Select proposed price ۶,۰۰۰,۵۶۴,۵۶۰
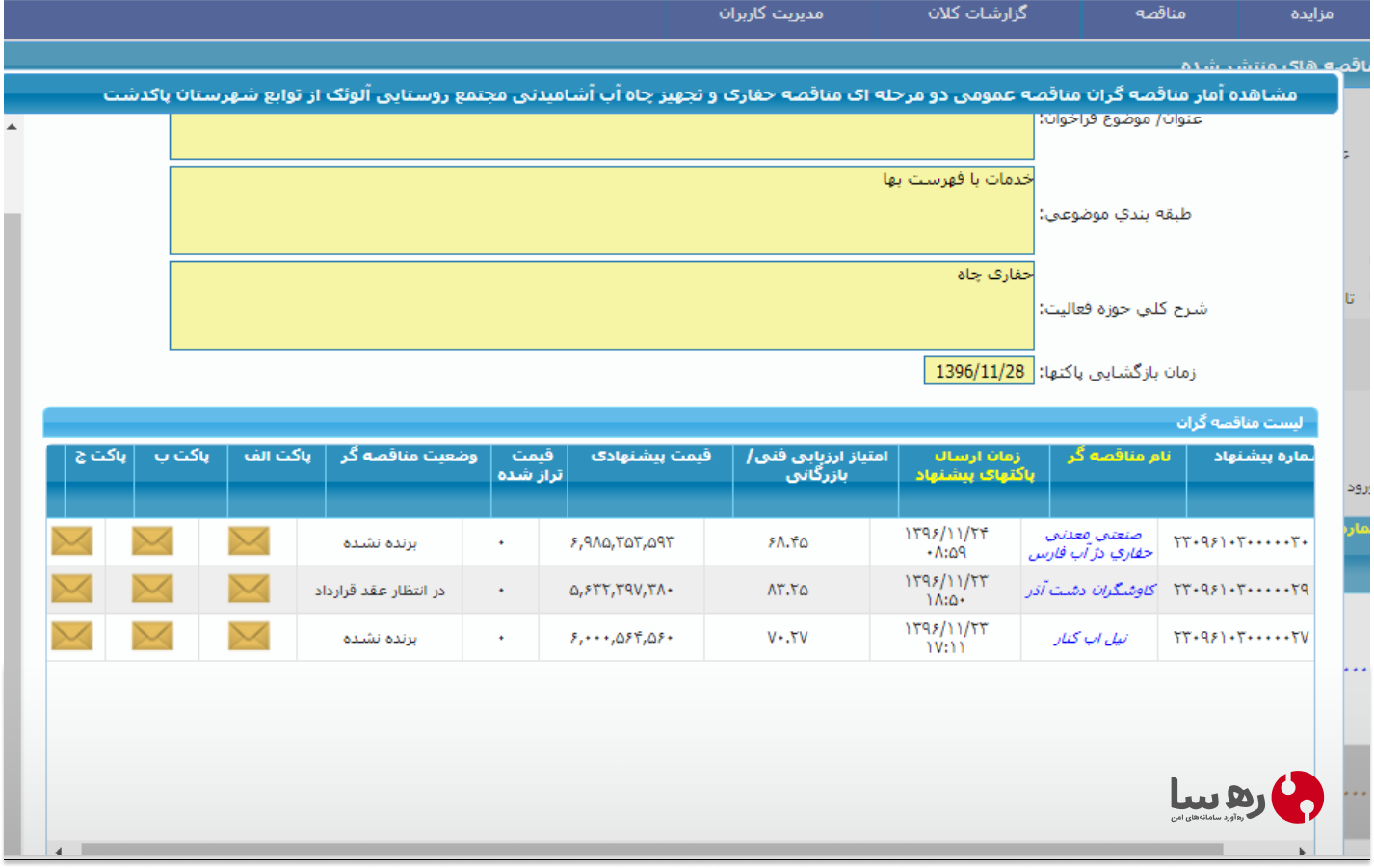 [621, 638]
